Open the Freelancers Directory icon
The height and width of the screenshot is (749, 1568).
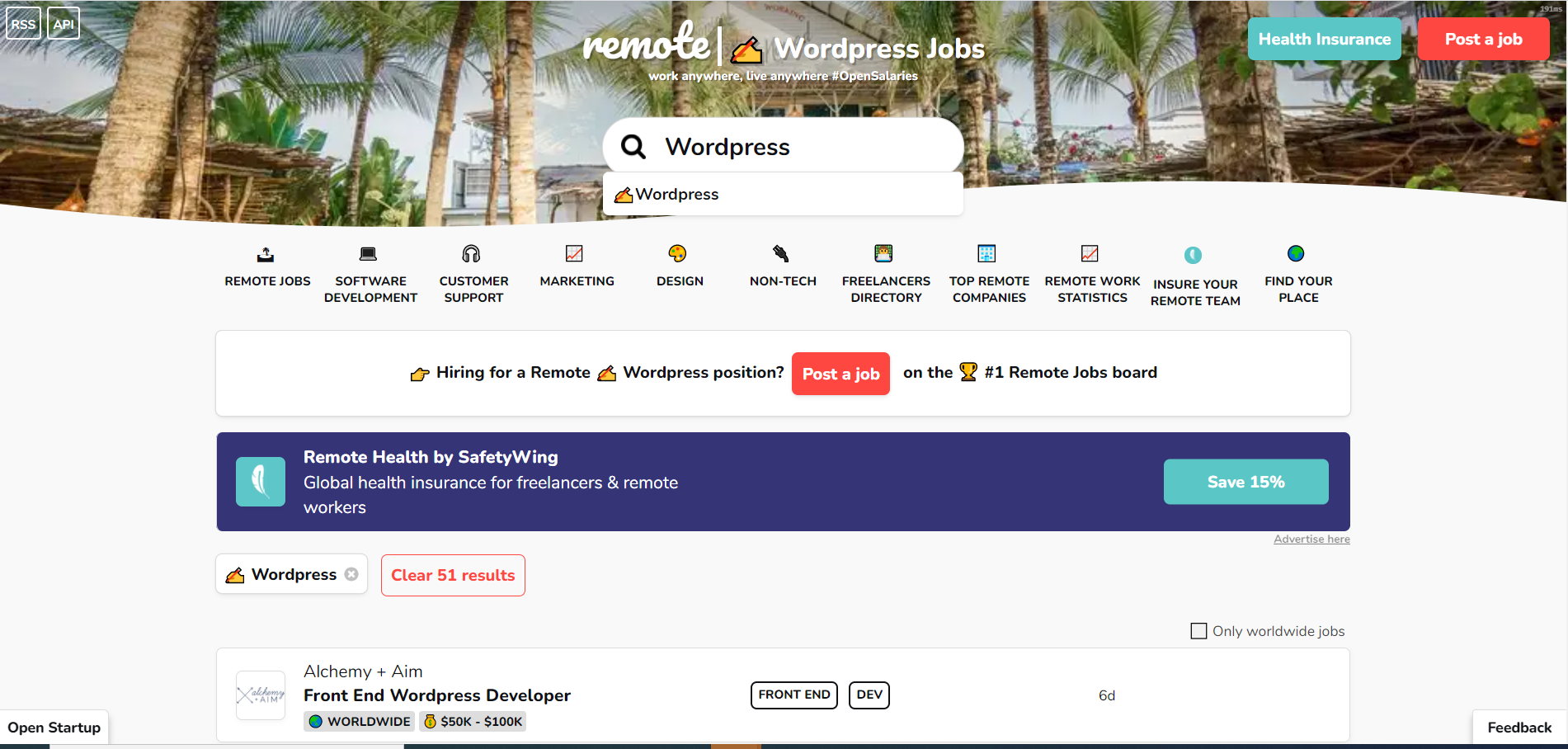[883, 254]
